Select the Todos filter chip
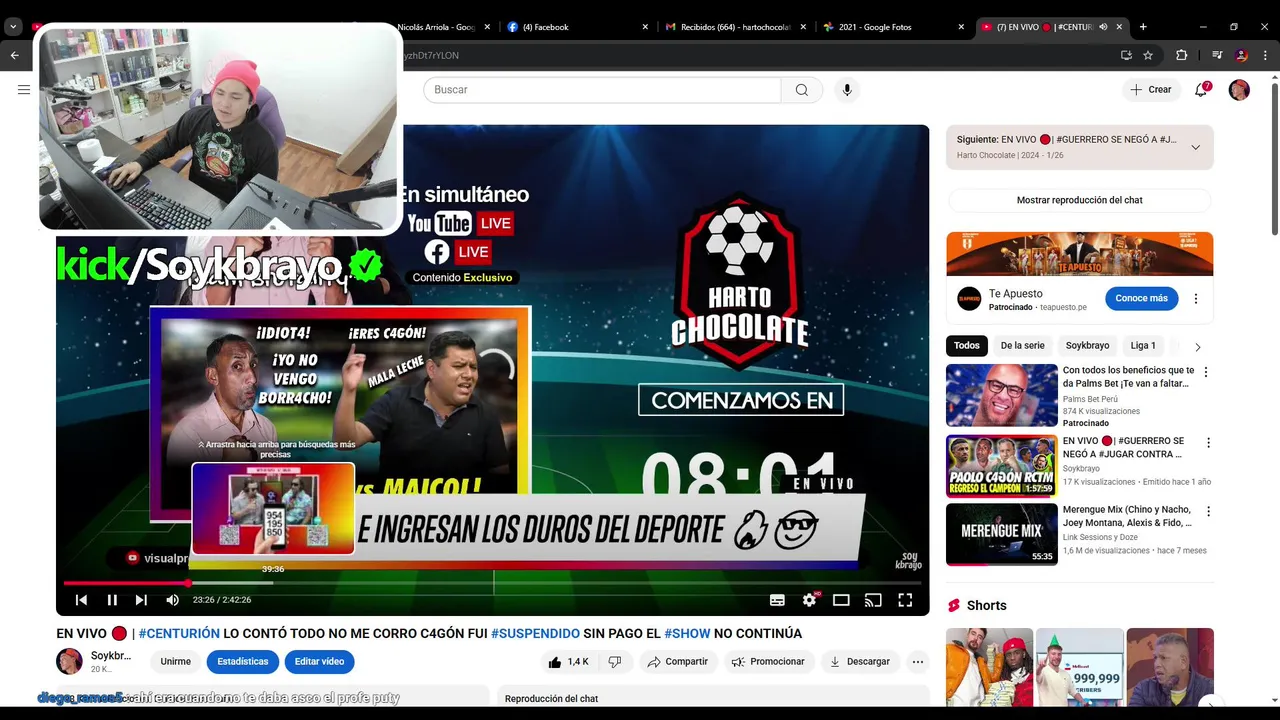 click(x=967, y=346)
